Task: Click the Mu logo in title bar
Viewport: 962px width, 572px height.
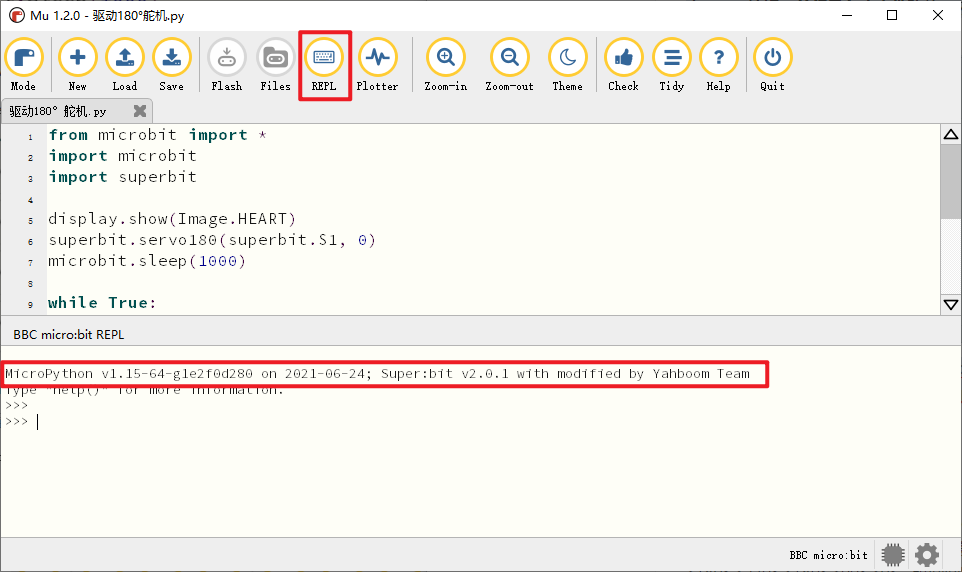Action: pyautogui.click(x=17, y=15)
